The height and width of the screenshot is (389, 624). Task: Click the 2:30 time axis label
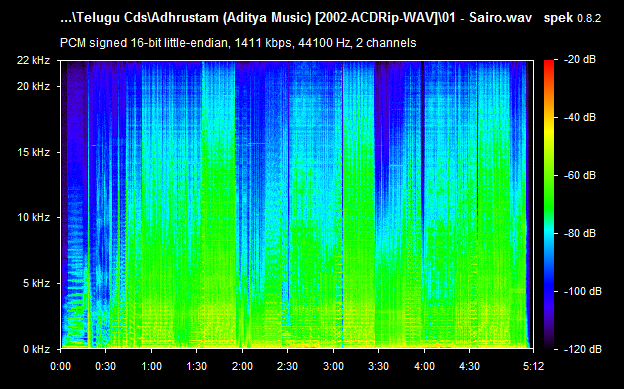click(287, 366)
